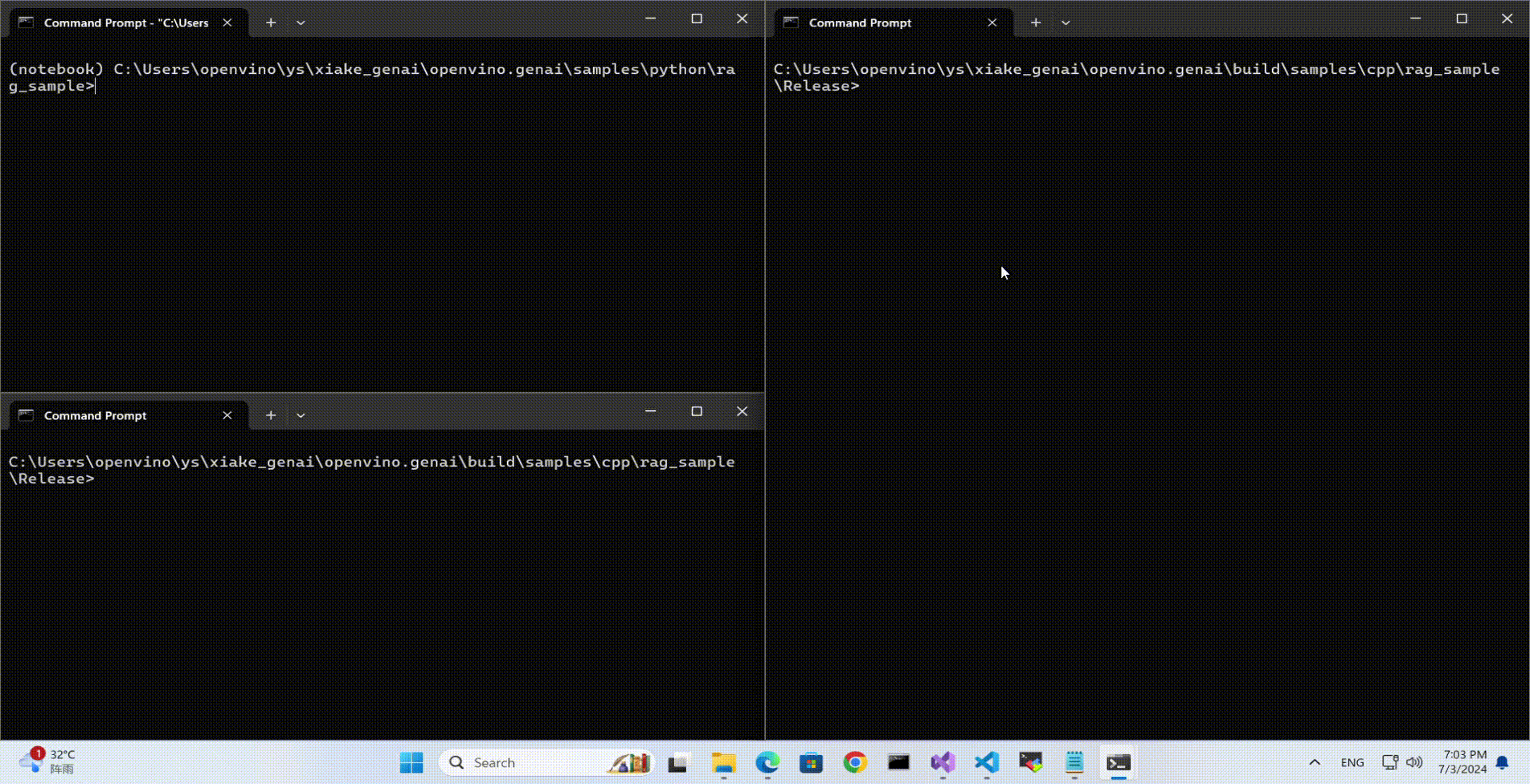Open the notification bell
The height and width of the screenshot is (784, 1530).
pos(1502,762)
